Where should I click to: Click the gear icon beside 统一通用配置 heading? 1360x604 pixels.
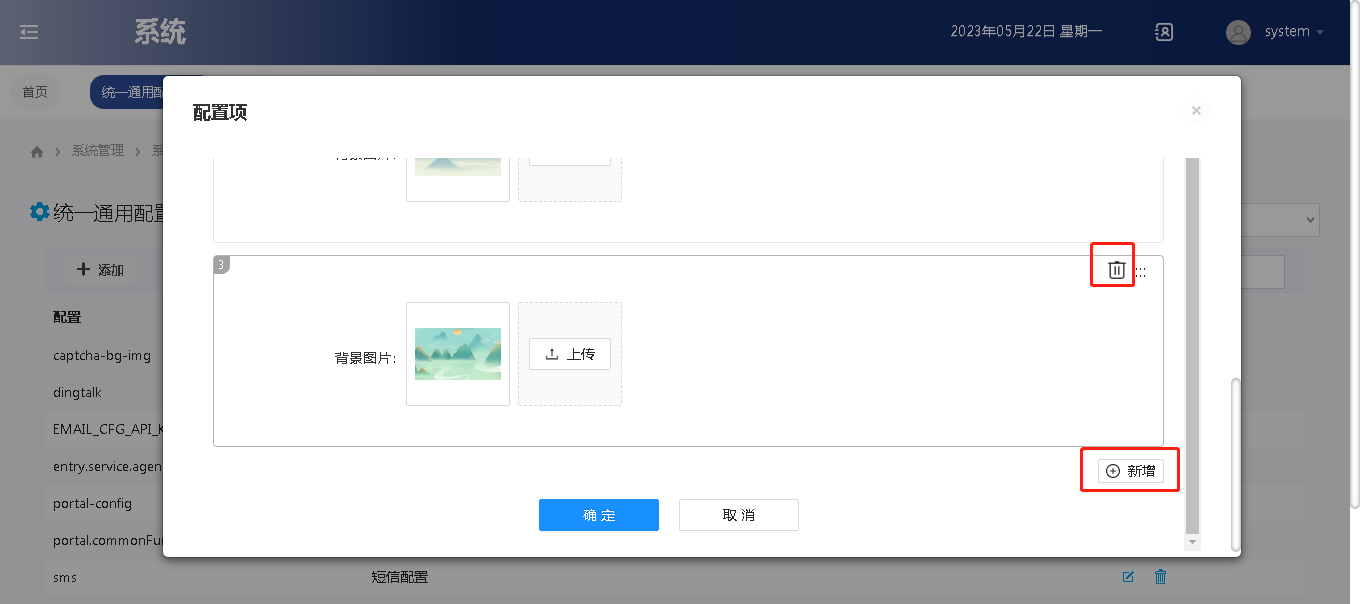39,212
